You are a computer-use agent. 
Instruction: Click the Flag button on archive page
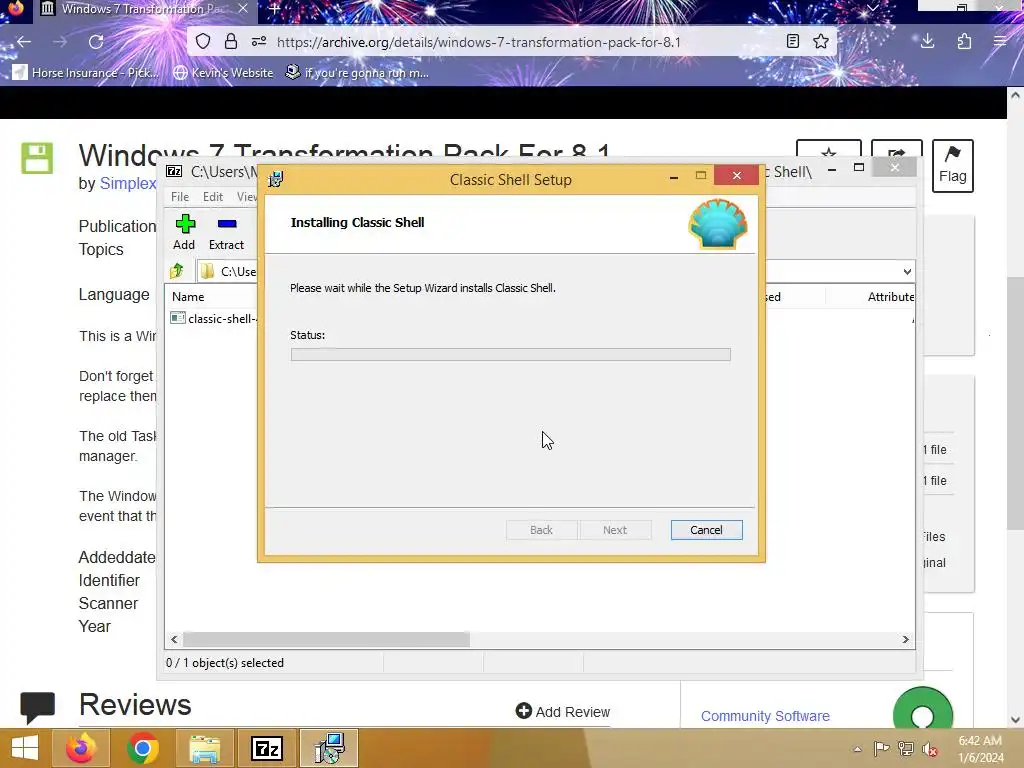pyautogui.click(x=952, y=165)
